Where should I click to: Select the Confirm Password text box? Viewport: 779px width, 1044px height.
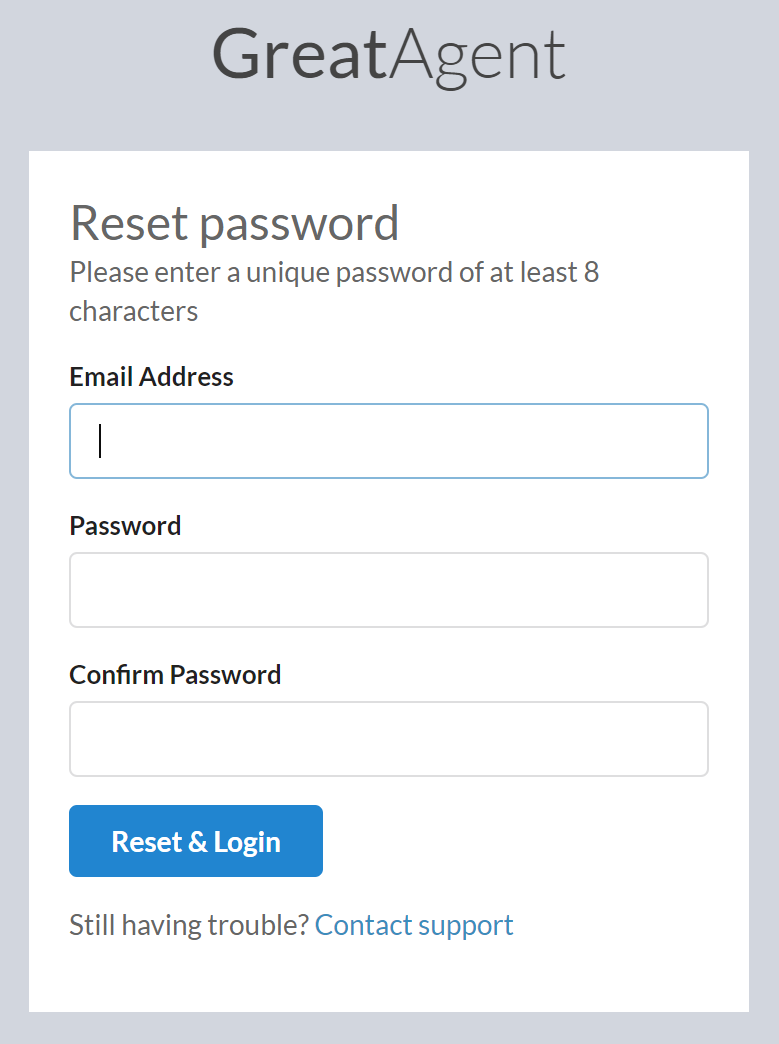pyautogui.click(x=389, y=739)
